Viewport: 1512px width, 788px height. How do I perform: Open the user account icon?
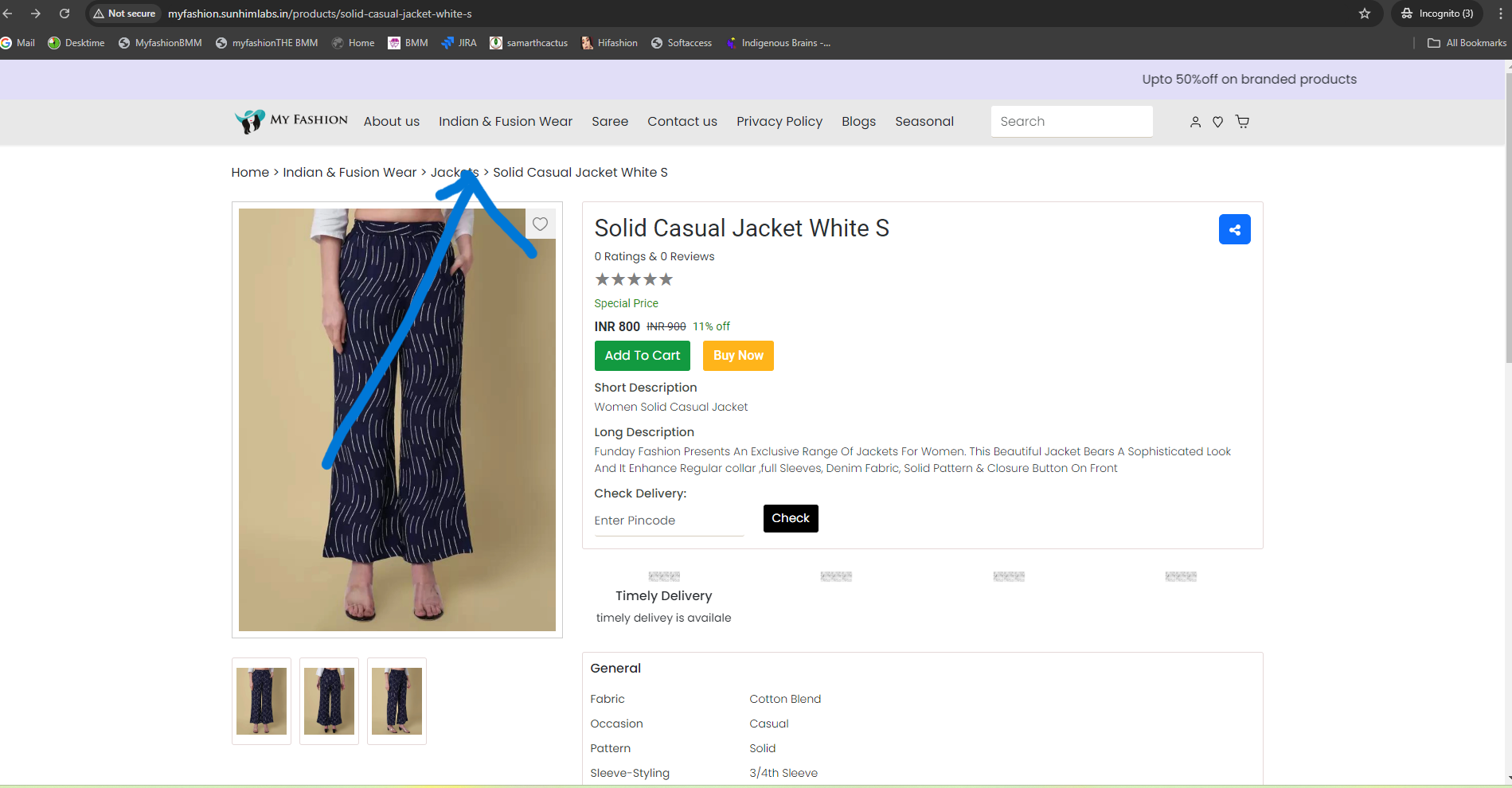tap(1195, 122)
